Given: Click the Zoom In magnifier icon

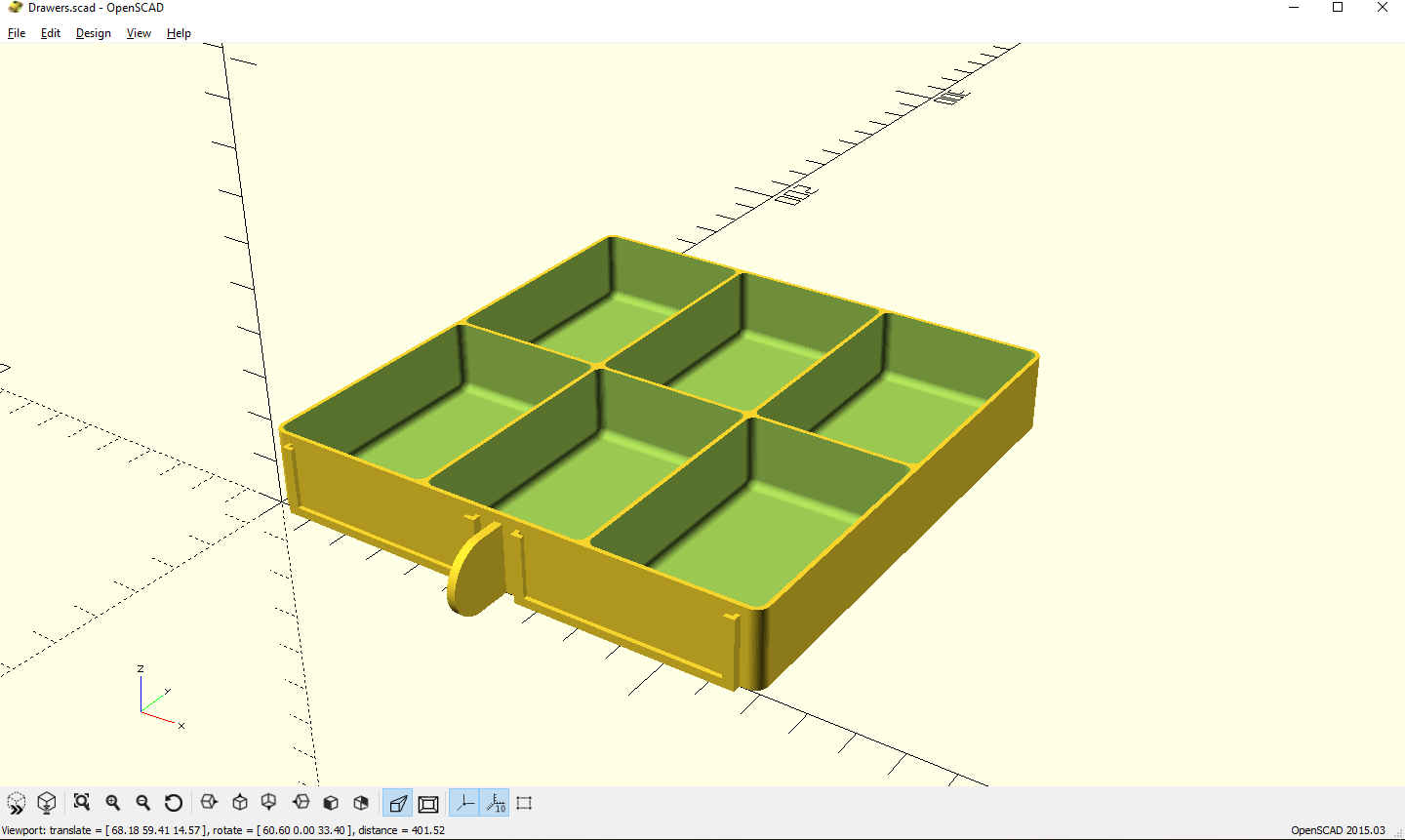Looking at the screenshot, I should 113,803.
